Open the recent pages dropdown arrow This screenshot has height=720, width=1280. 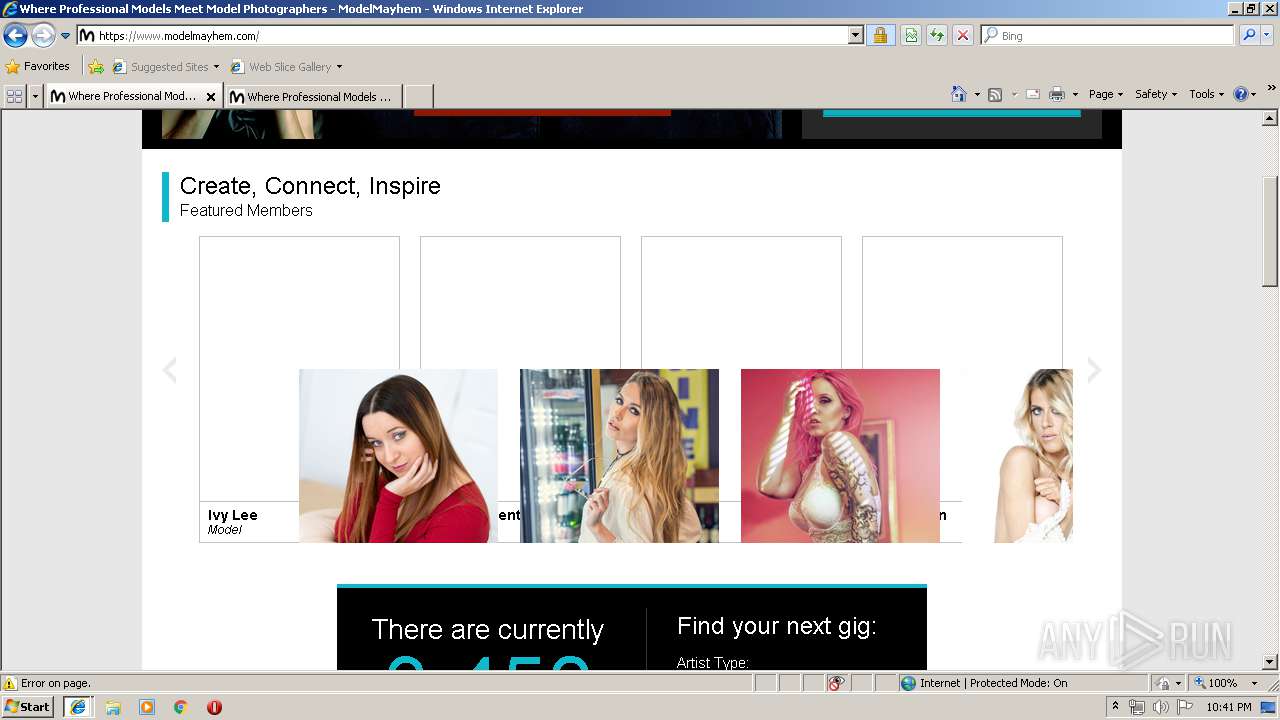(x=66, y=36)
